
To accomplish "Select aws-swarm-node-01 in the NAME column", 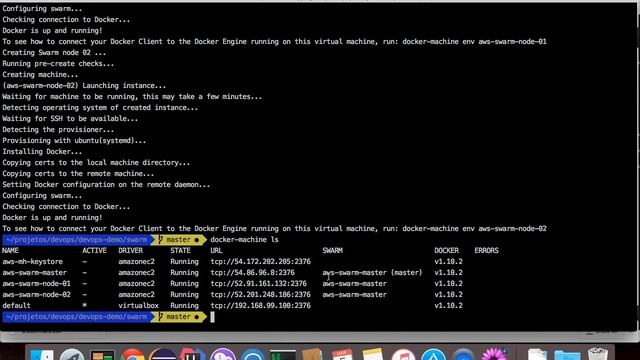I will (x=36, y=284).
